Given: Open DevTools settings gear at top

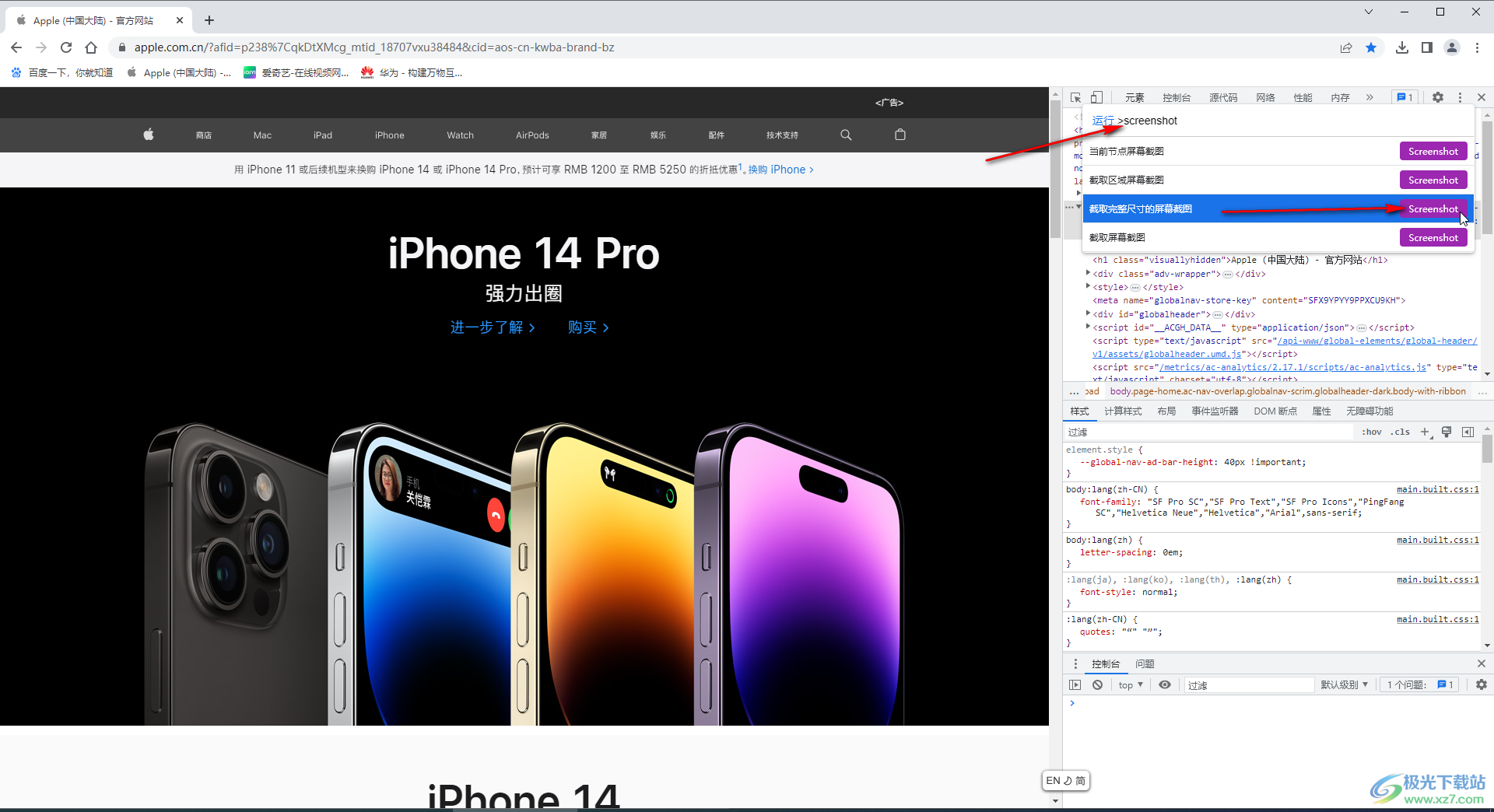Looking at the screenshot, I should coord(1438,97).
